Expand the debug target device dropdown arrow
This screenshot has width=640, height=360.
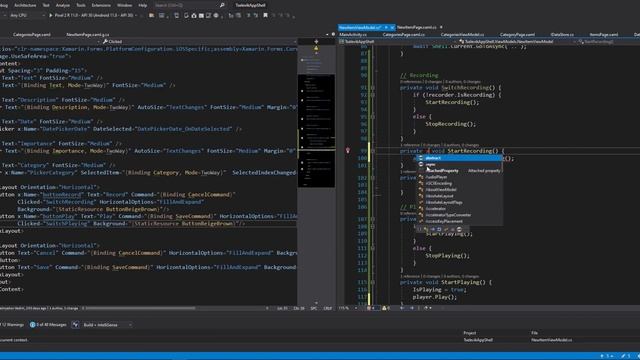(x=136, y=15)
